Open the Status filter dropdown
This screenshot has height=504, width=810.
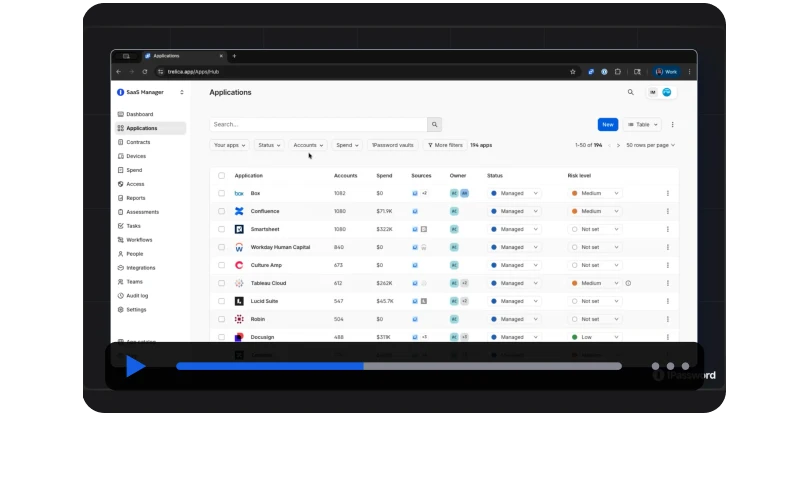coord(269,145)
